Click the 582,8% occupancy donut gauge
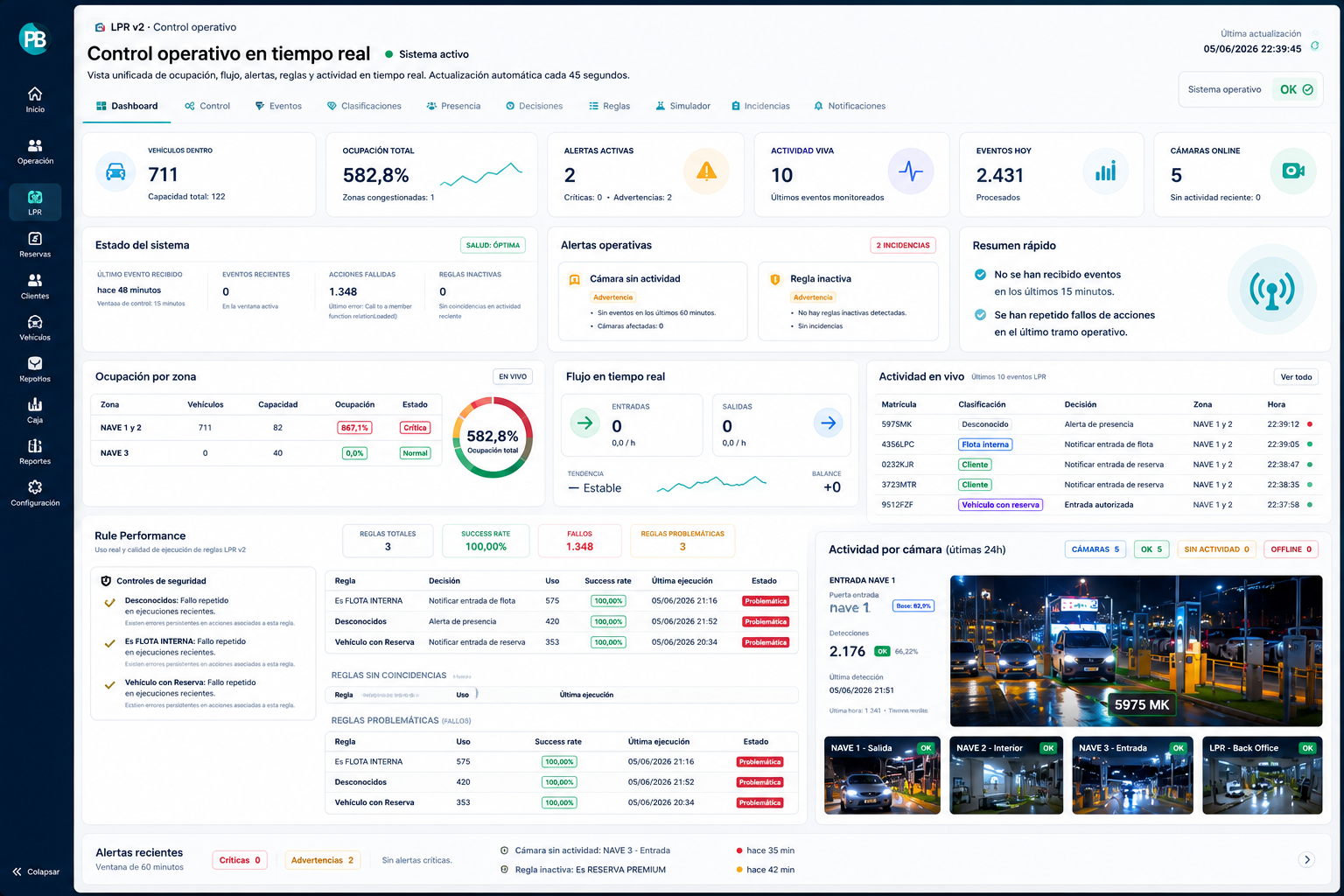The height and width of the screenshot is (896, 1344). pyautogui.click(x=493, y=437)
